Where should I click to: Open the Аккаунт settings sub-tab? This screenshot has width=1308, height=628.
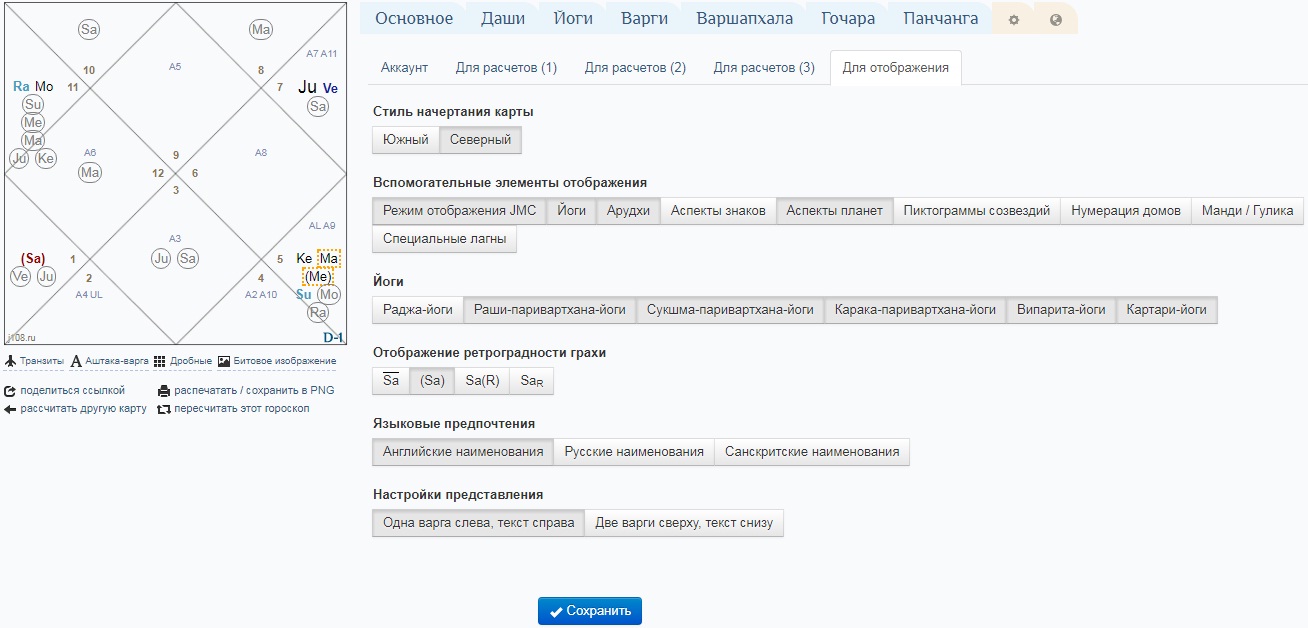[x=404, y=68]
